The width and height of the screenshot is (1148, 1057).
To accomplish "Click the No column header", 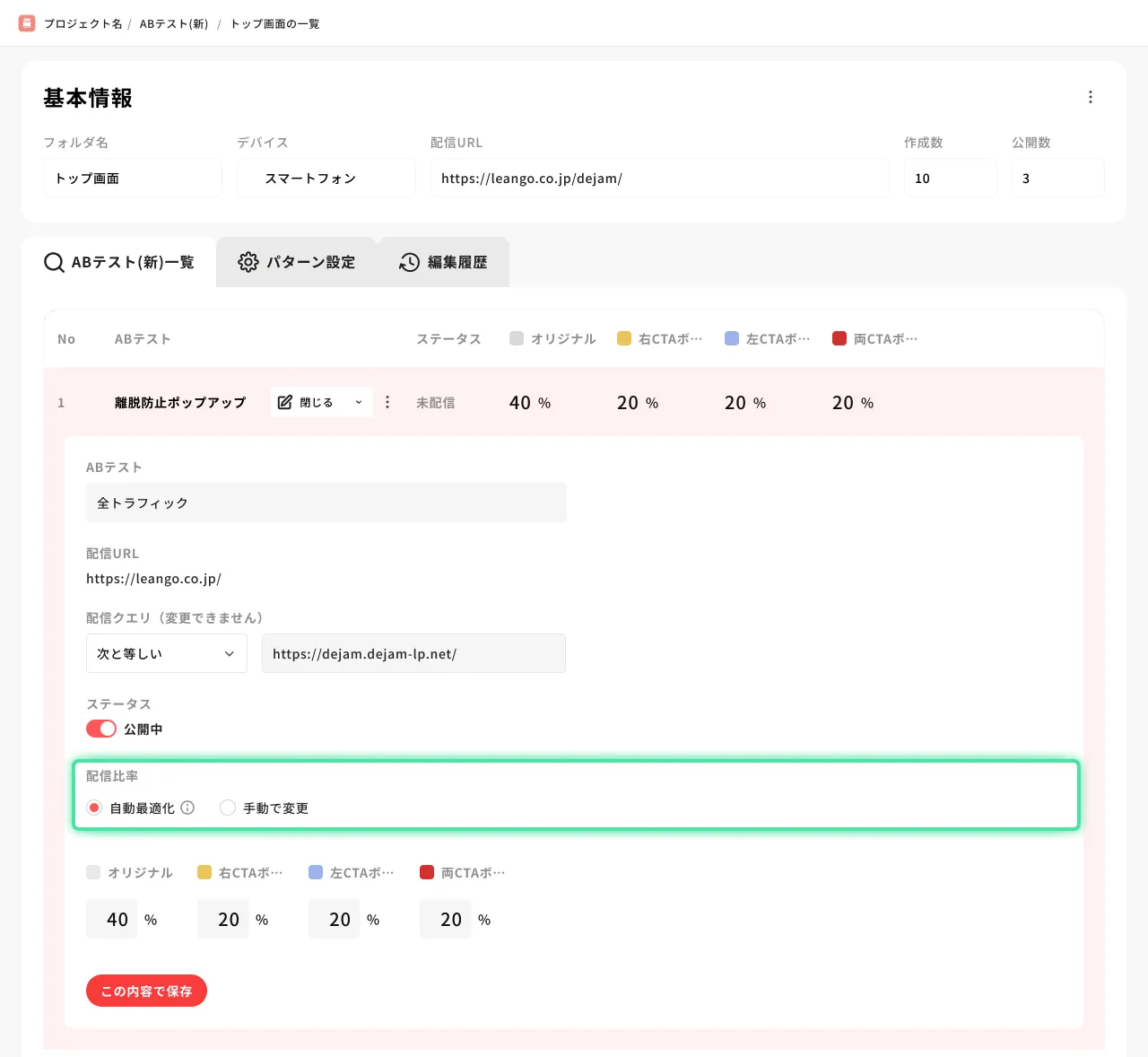I will 66,338.
